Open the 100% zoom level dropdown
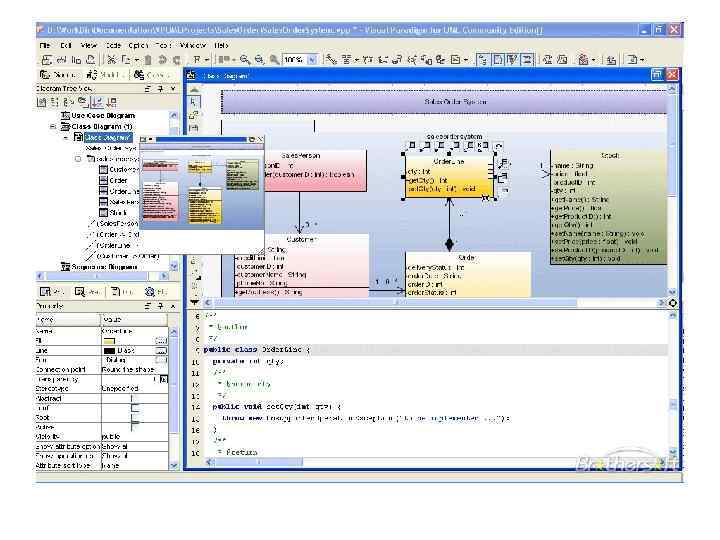This screenshot has height=540, width=720. tap(312, 60)
